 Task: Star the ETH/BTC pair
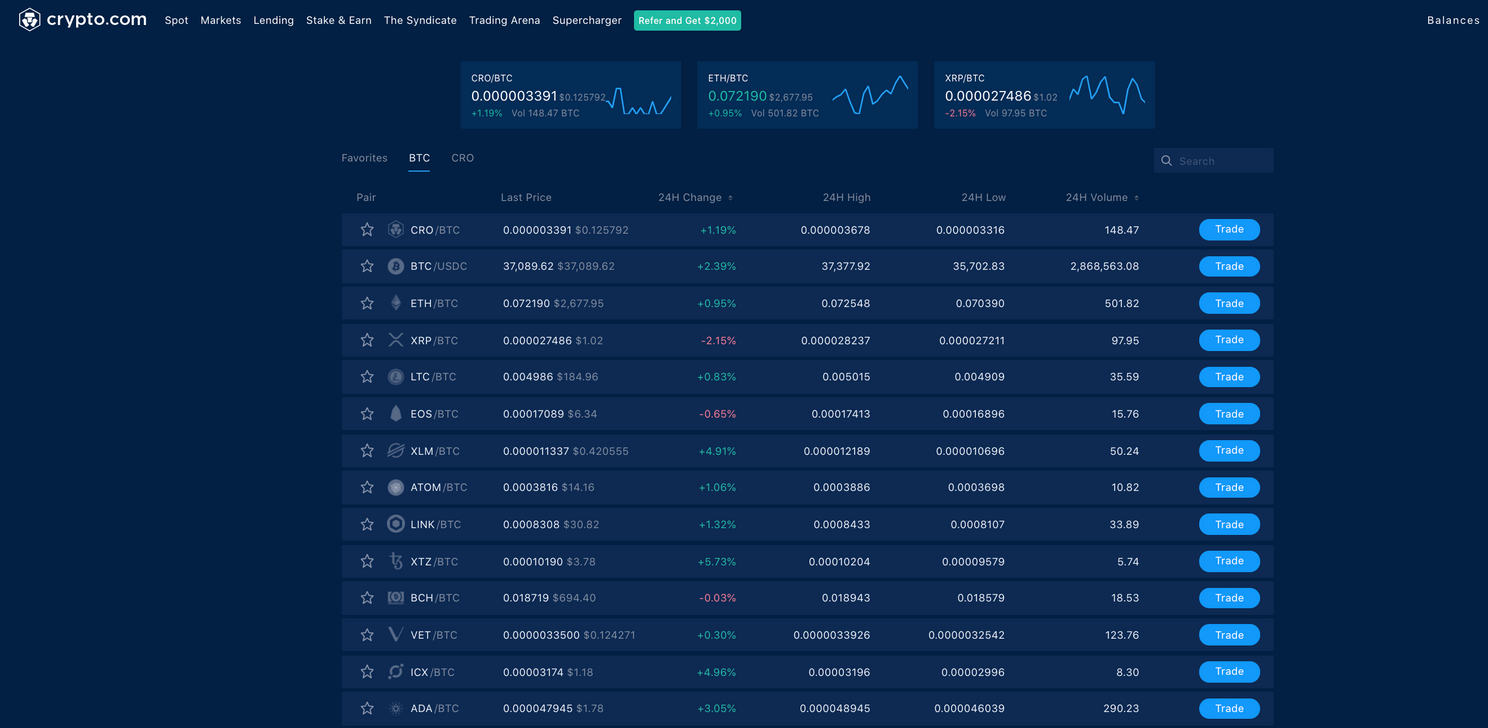(367, 303)
